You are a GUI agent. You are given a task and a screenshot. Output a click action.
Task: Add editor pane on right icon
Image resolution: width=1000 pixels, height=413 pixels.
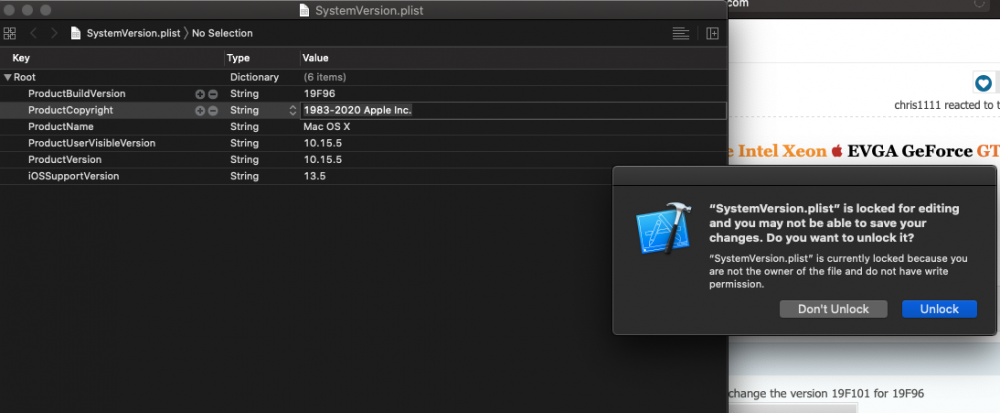[712, 33]
